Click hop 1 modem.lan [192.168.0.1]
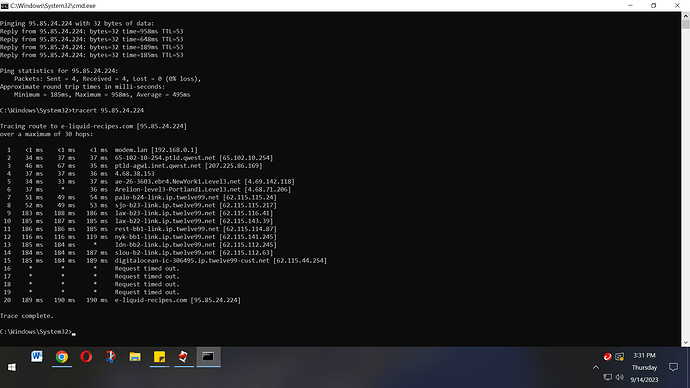The image size is (690, 388). click(156, 150)
